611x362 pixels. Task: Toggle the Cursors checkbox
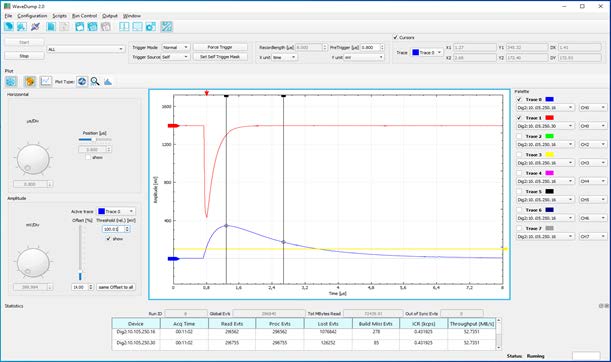click(x=396, y=37)
